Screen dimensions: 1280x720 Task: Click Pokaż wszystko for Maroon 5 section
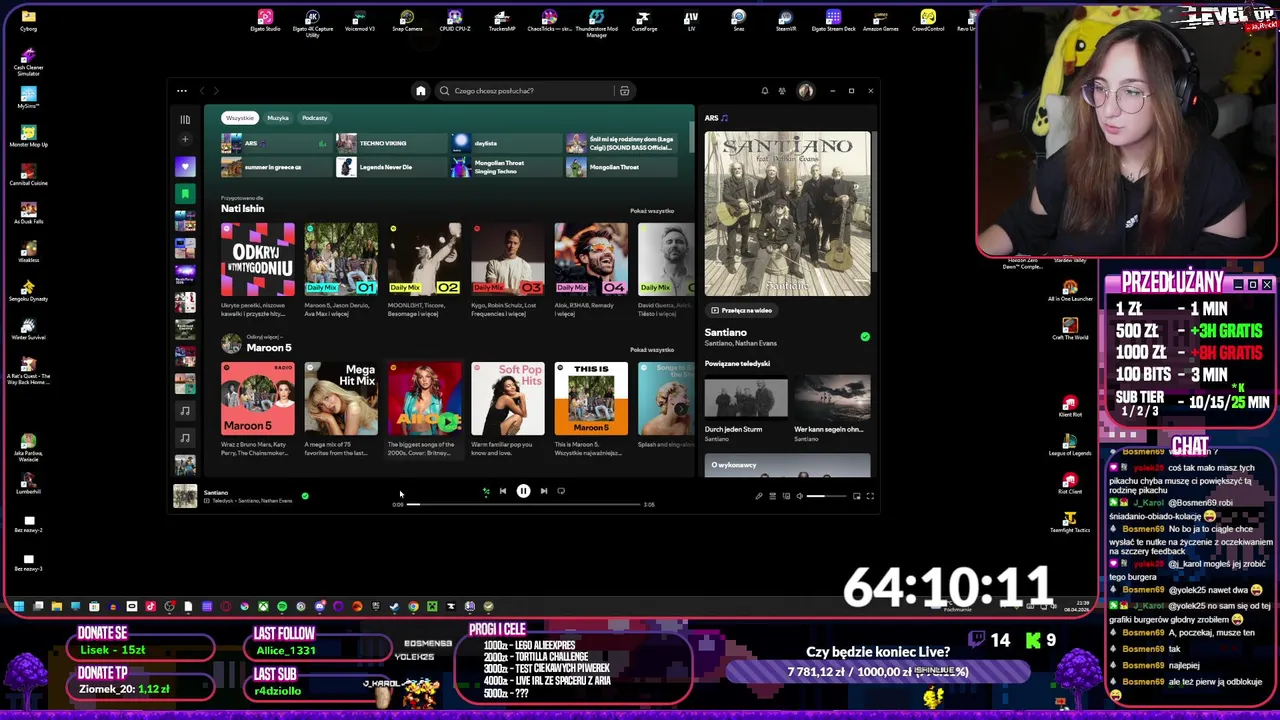652,350
